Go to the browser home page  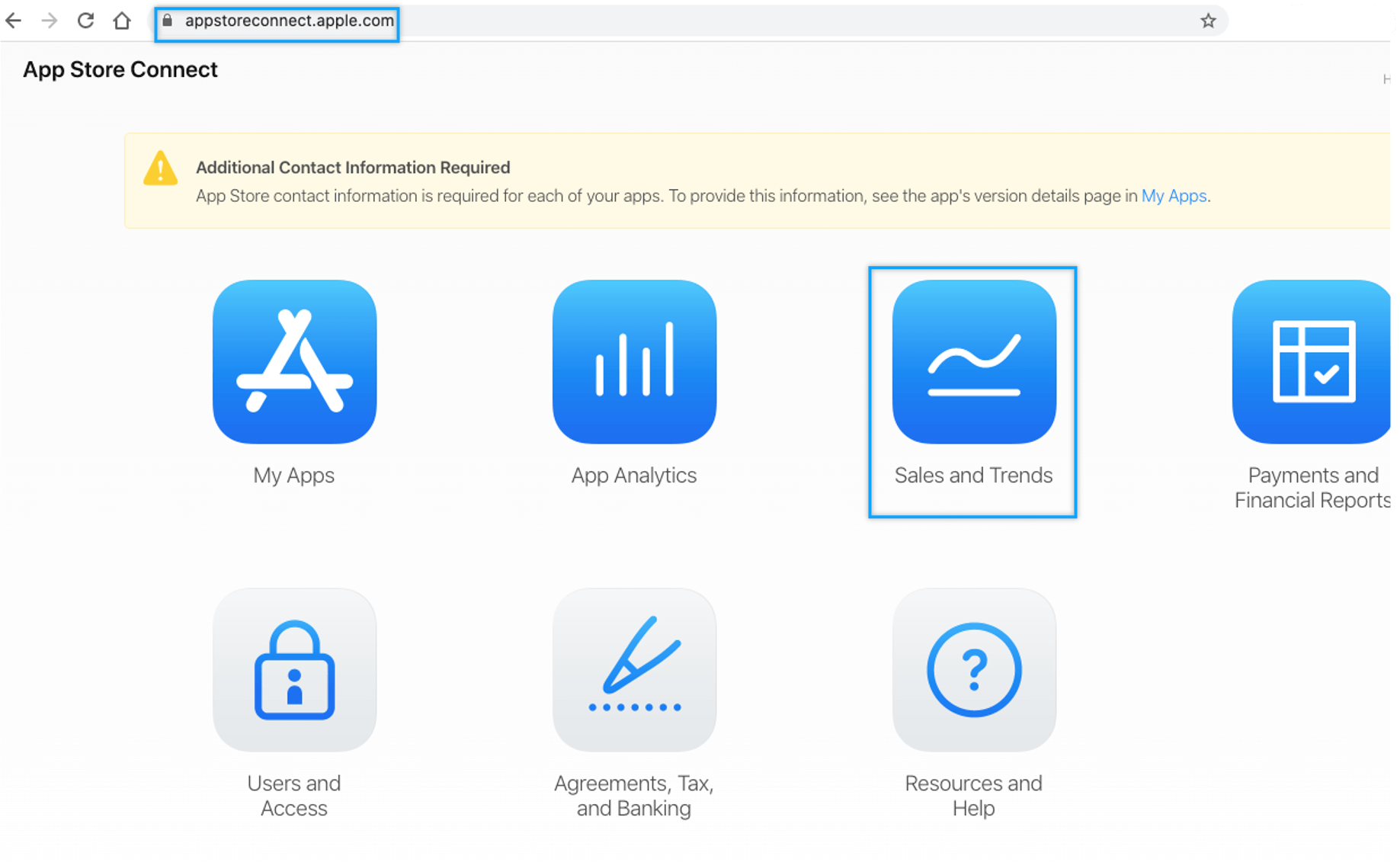122,21
